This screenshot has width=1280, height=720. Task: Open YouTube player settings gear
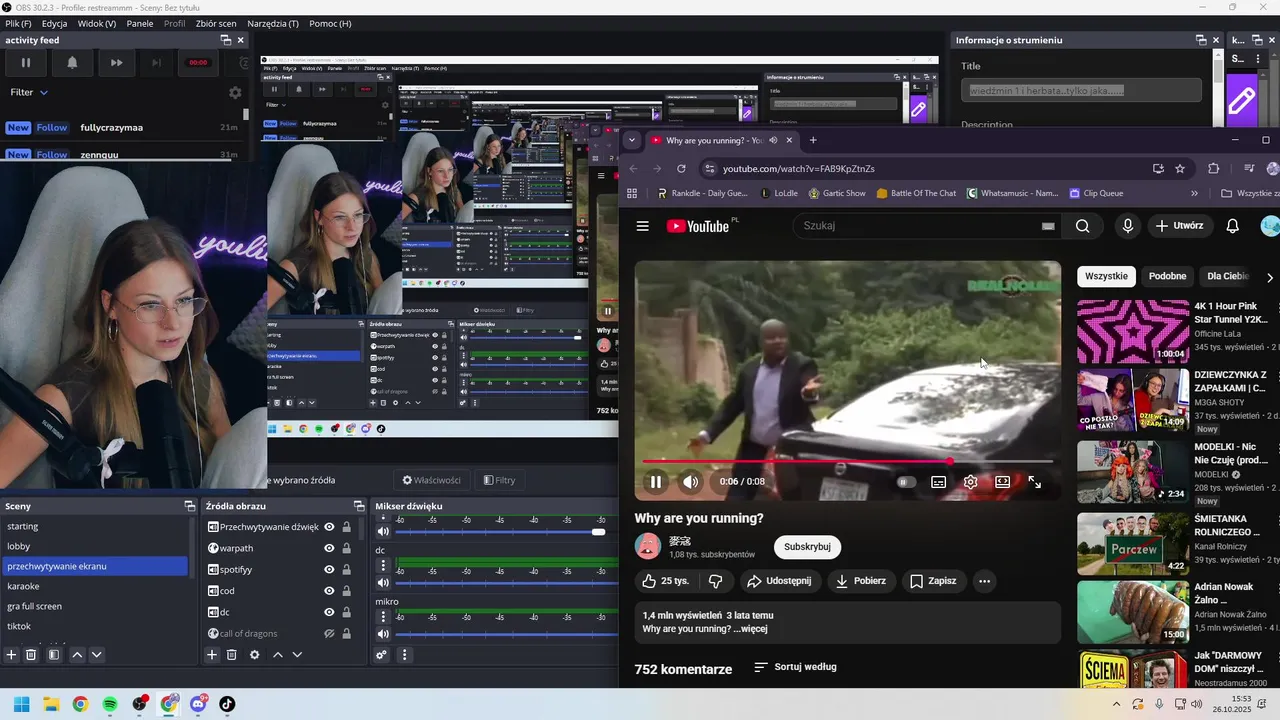970,482
